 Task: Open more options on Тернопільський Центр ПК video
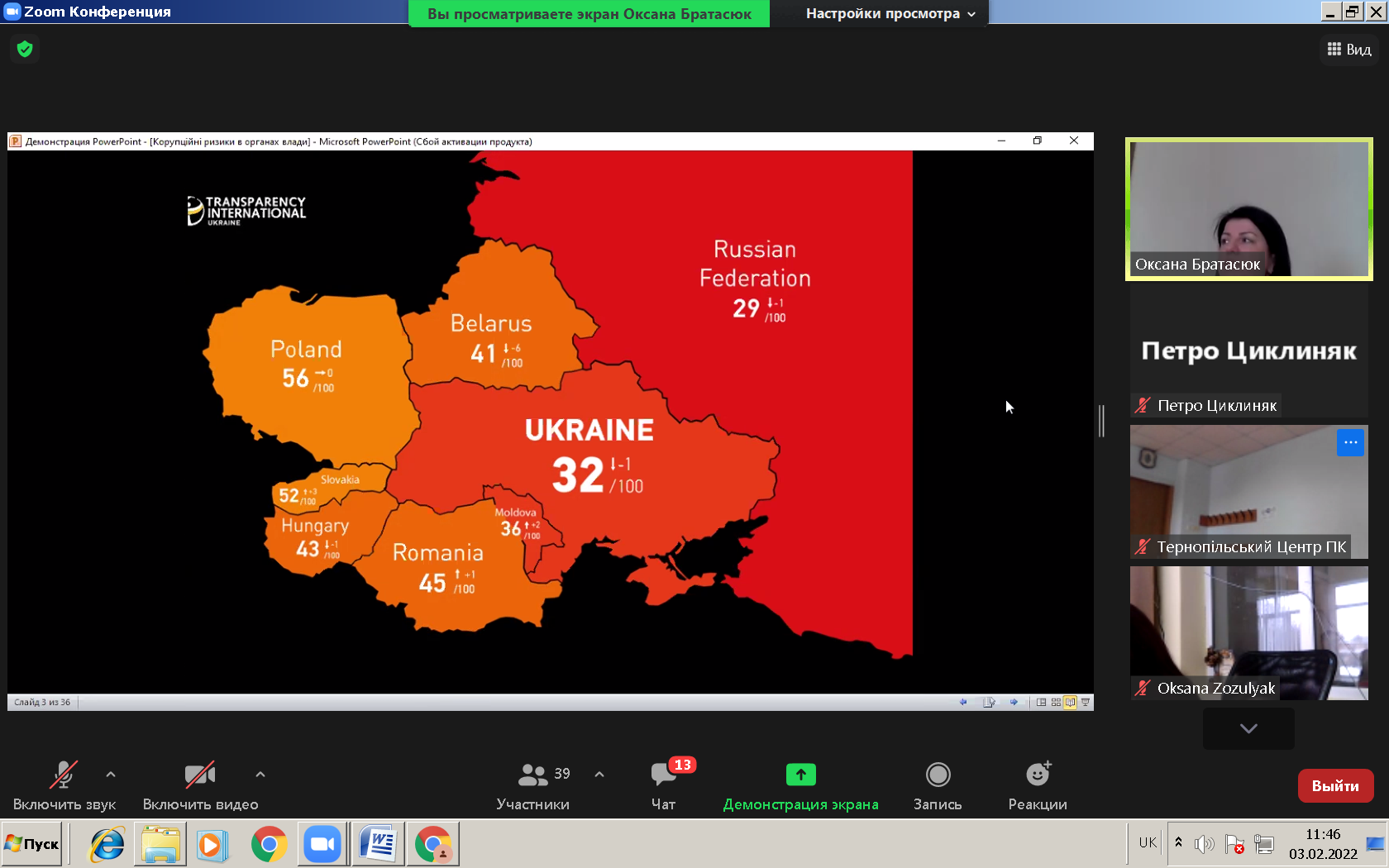[x=1350, y=442]
